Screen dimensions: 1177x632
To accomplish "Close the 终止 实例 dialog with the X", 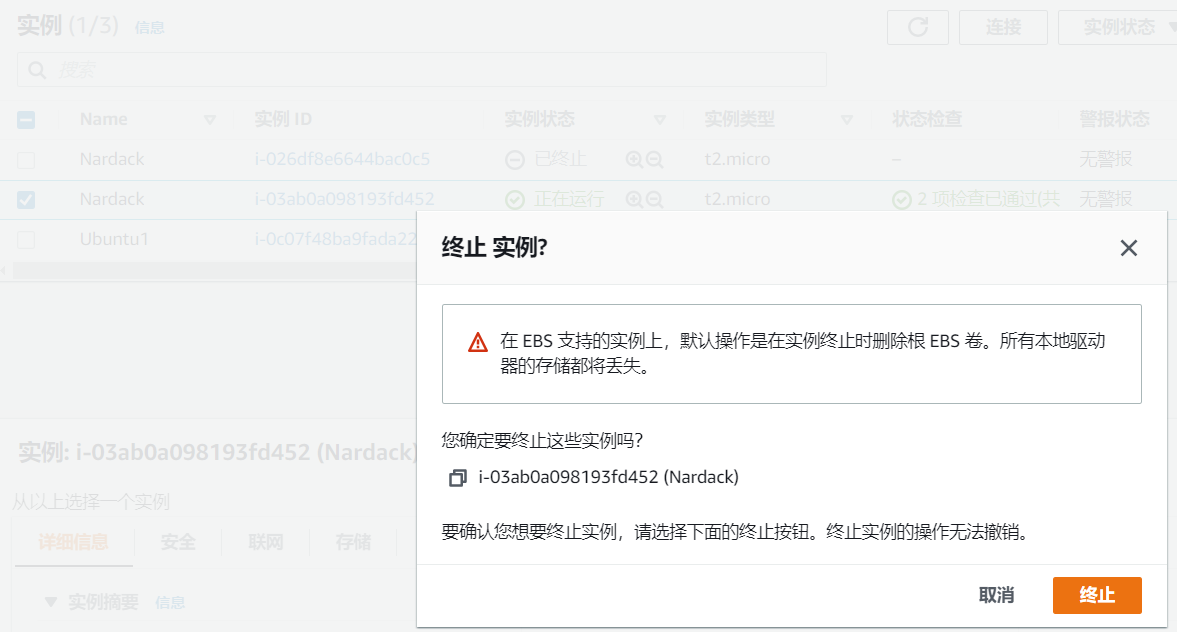I will click(1129, 247).
